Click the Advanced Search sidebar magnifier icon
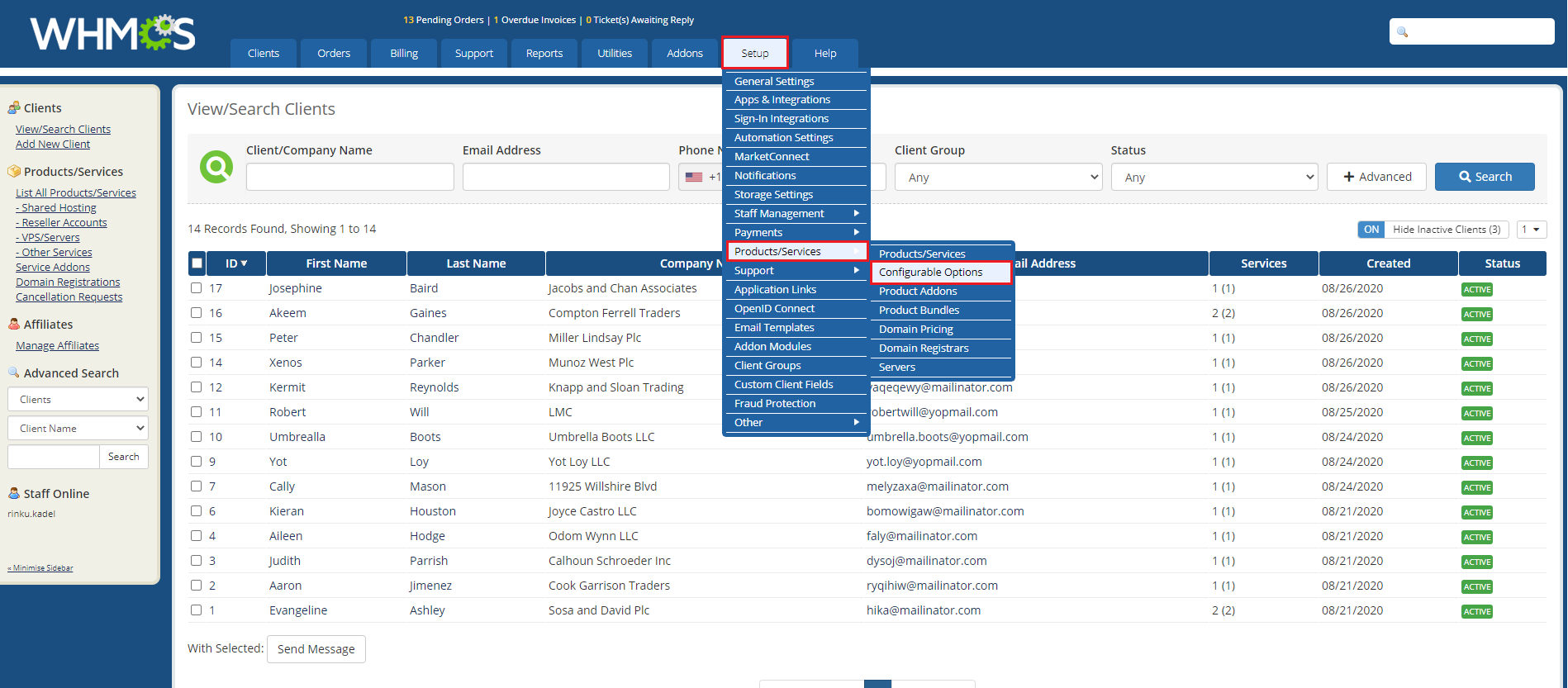Image resolution: width=1568 pixels, height=688 pixels. [x=14, y=372]
